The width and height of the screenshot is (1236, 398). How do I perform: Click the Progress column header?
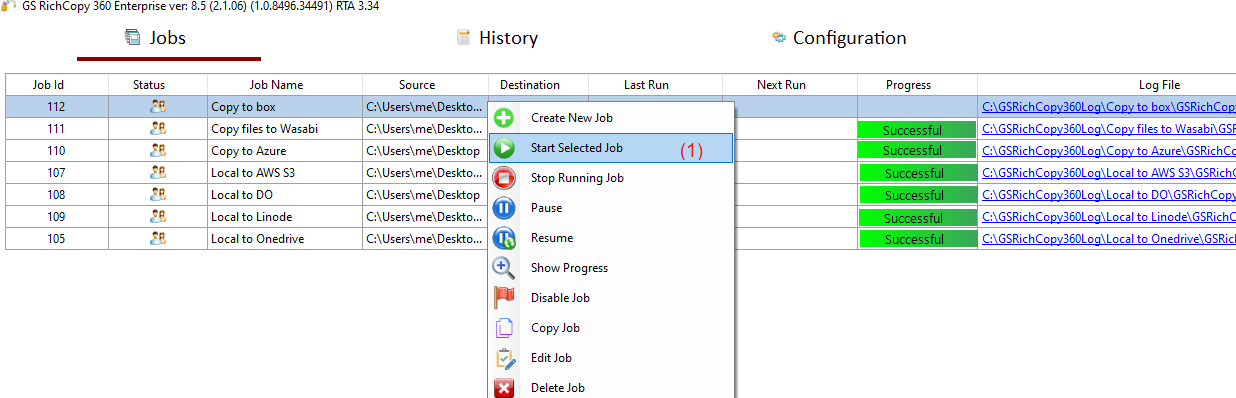pyautogui.click(x=917, y=84)
